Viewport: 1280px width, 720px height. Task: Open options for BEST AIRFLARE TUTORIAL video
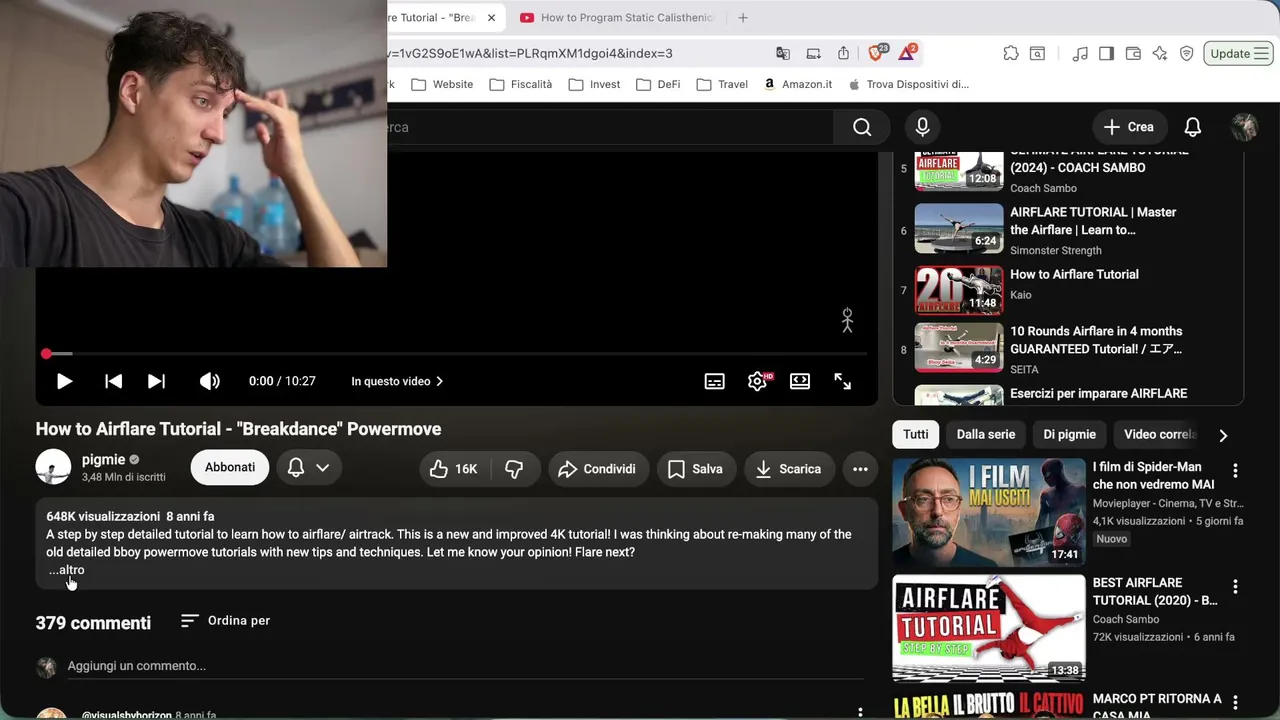1235,586
